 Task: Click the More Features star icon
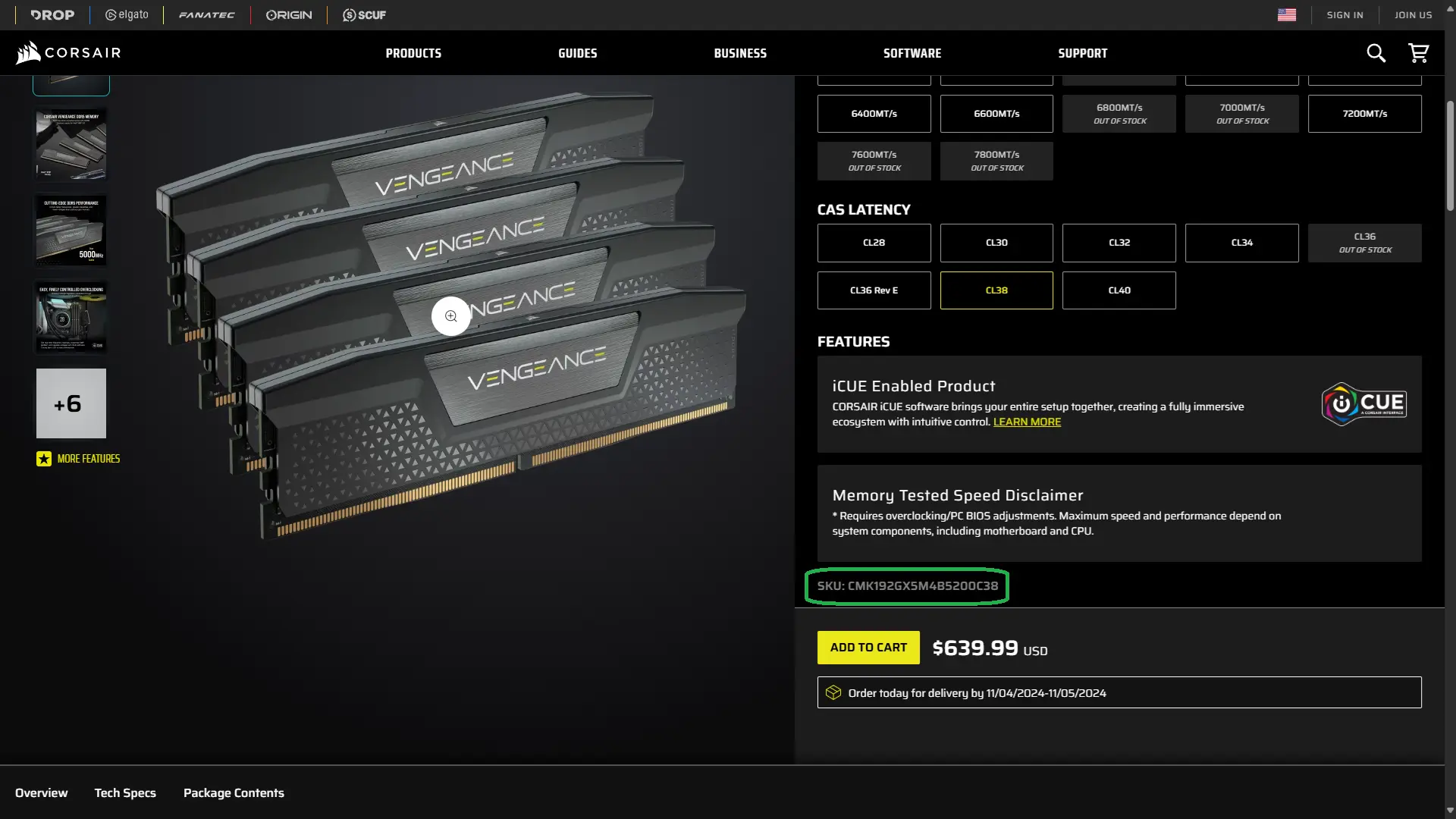[44, 459]
